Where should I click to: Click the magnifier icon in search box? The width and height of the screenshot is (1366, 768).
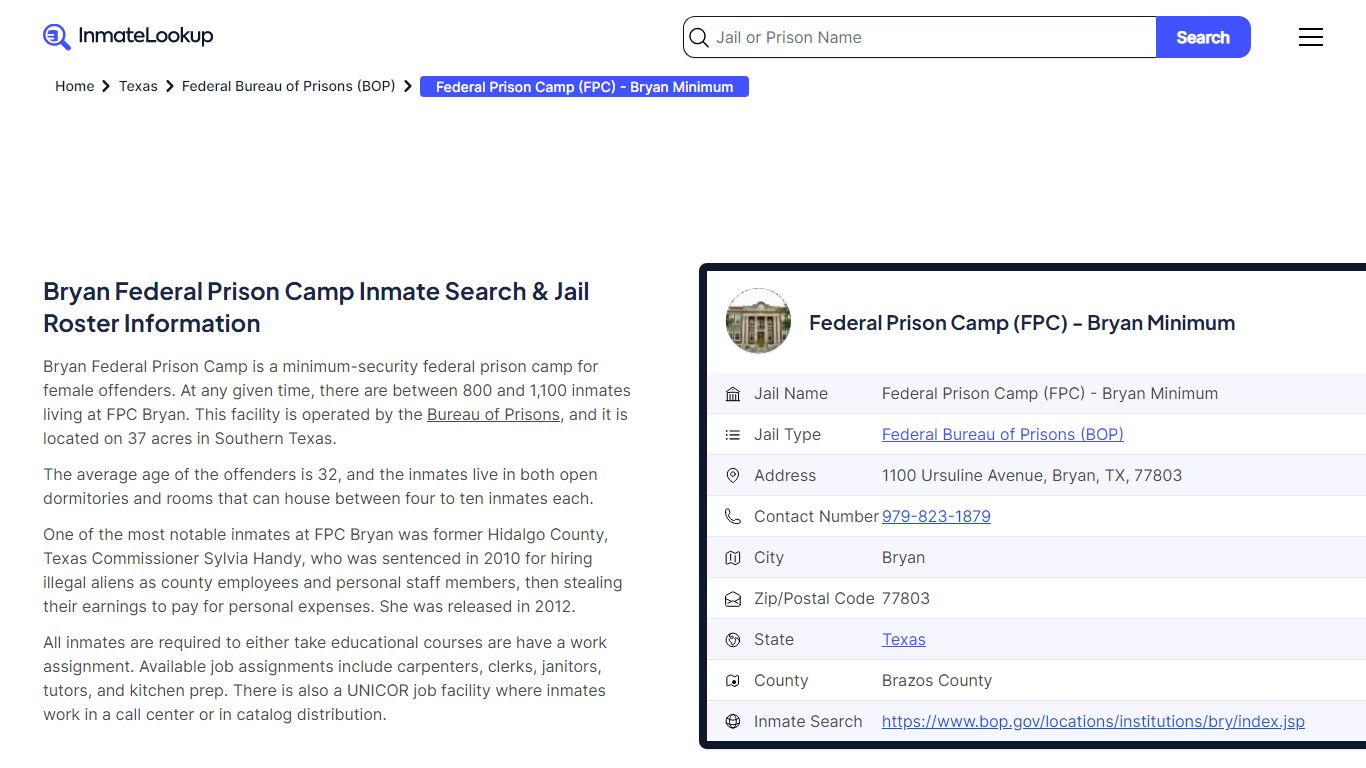pos(699,38)
